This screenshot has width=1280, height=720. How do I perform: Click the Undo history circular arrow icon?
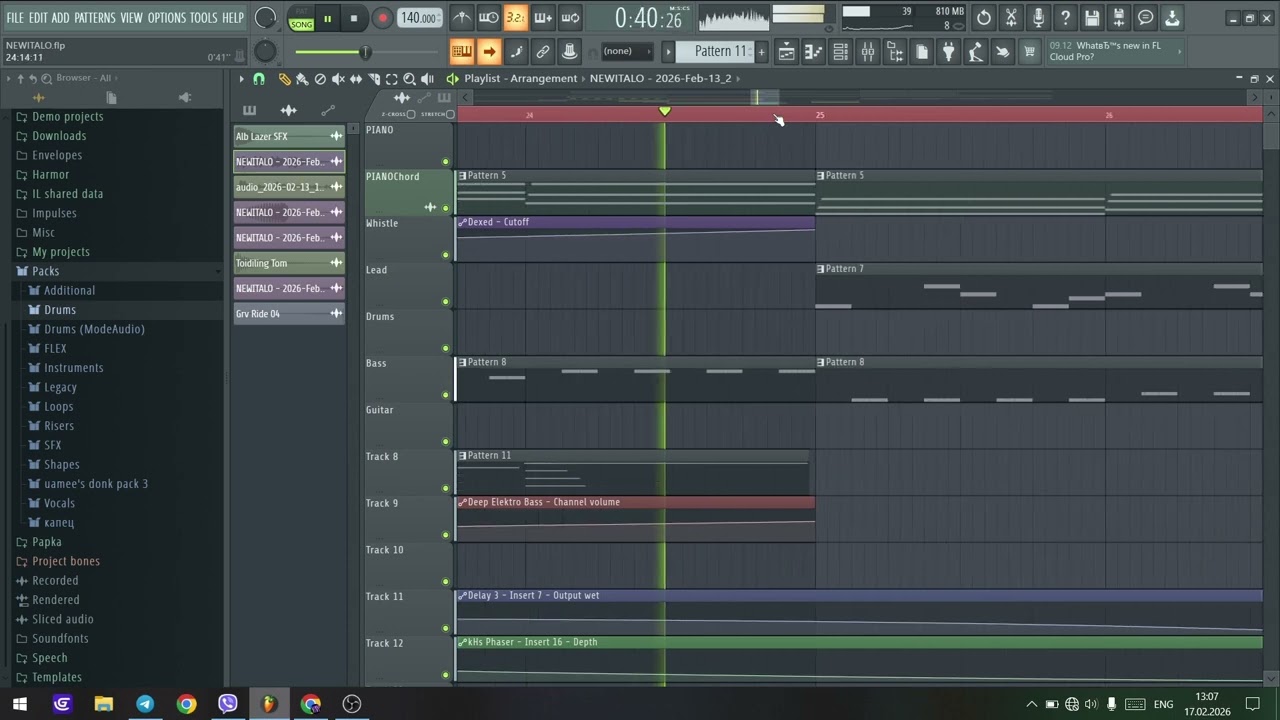984,17
